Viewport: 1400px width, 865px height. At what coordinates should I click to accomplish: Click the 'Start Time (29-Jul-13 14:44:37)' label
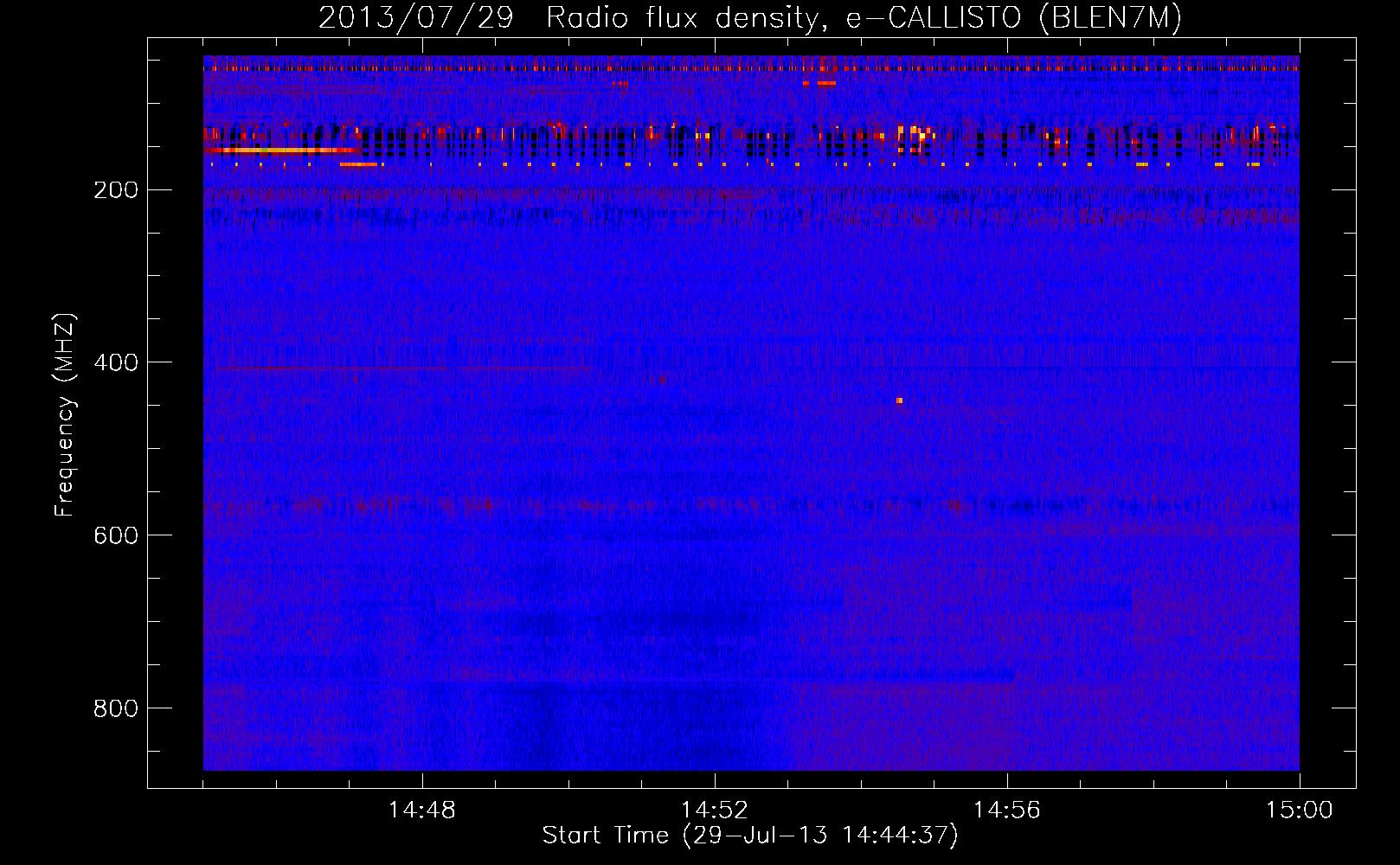pyautogui.click(x=750, y=836)
